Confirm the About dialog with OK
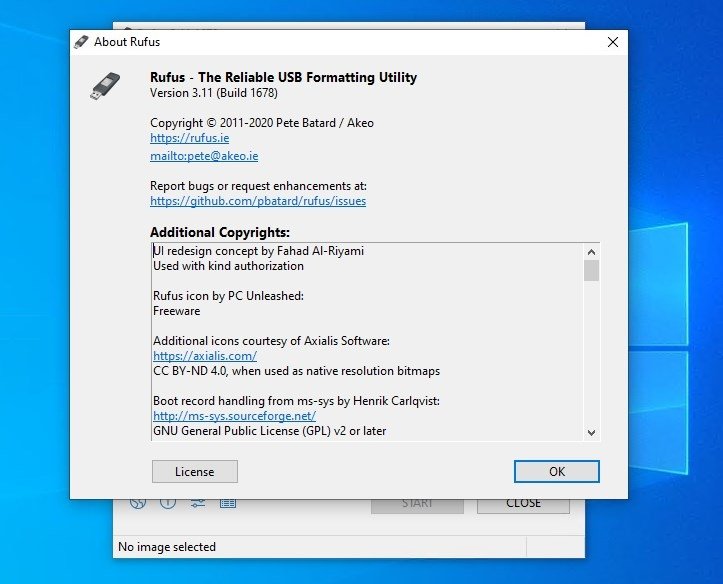 click(557, 472)
